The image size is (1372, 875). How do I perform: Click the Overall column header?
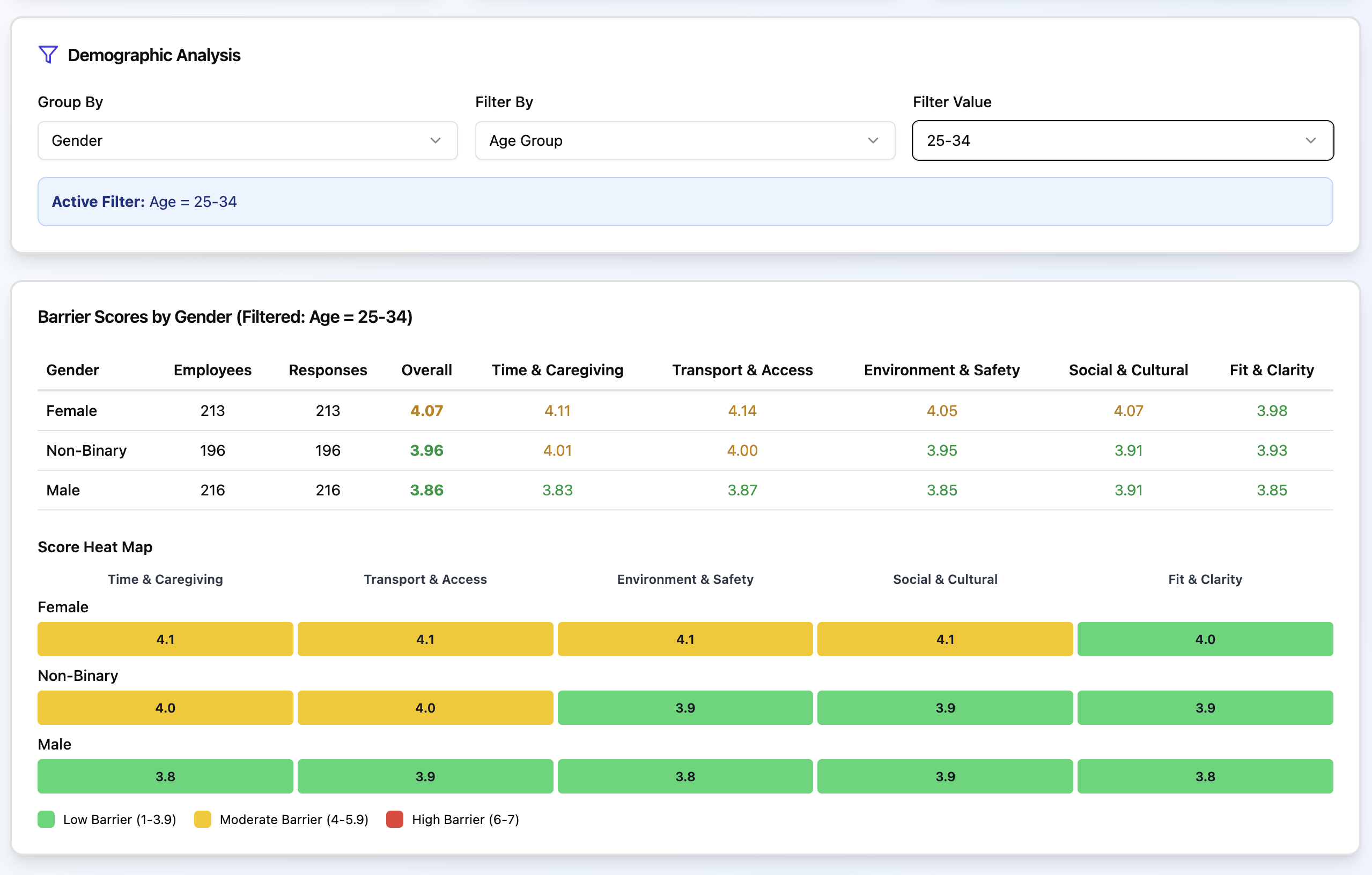(x=426, y=370)
